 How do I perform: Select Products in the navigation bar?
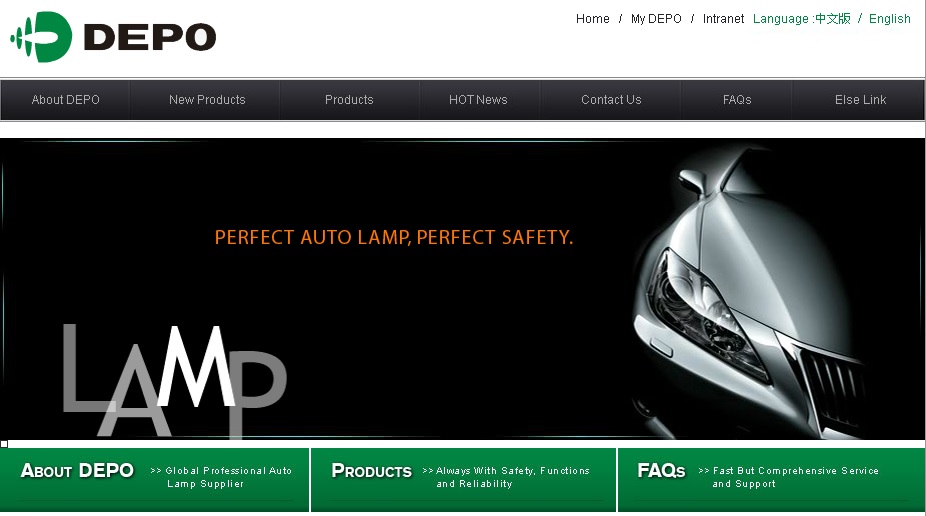pyautogui.click(x=349, y=100)
